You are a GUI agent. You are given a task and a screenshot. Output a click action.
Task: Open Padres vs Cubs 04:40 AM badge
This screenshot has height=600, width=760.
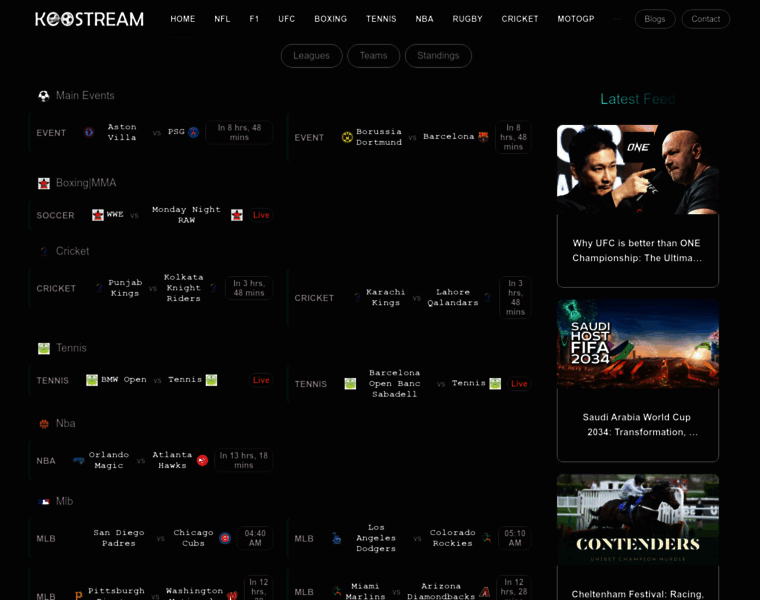tap(255, 538)
